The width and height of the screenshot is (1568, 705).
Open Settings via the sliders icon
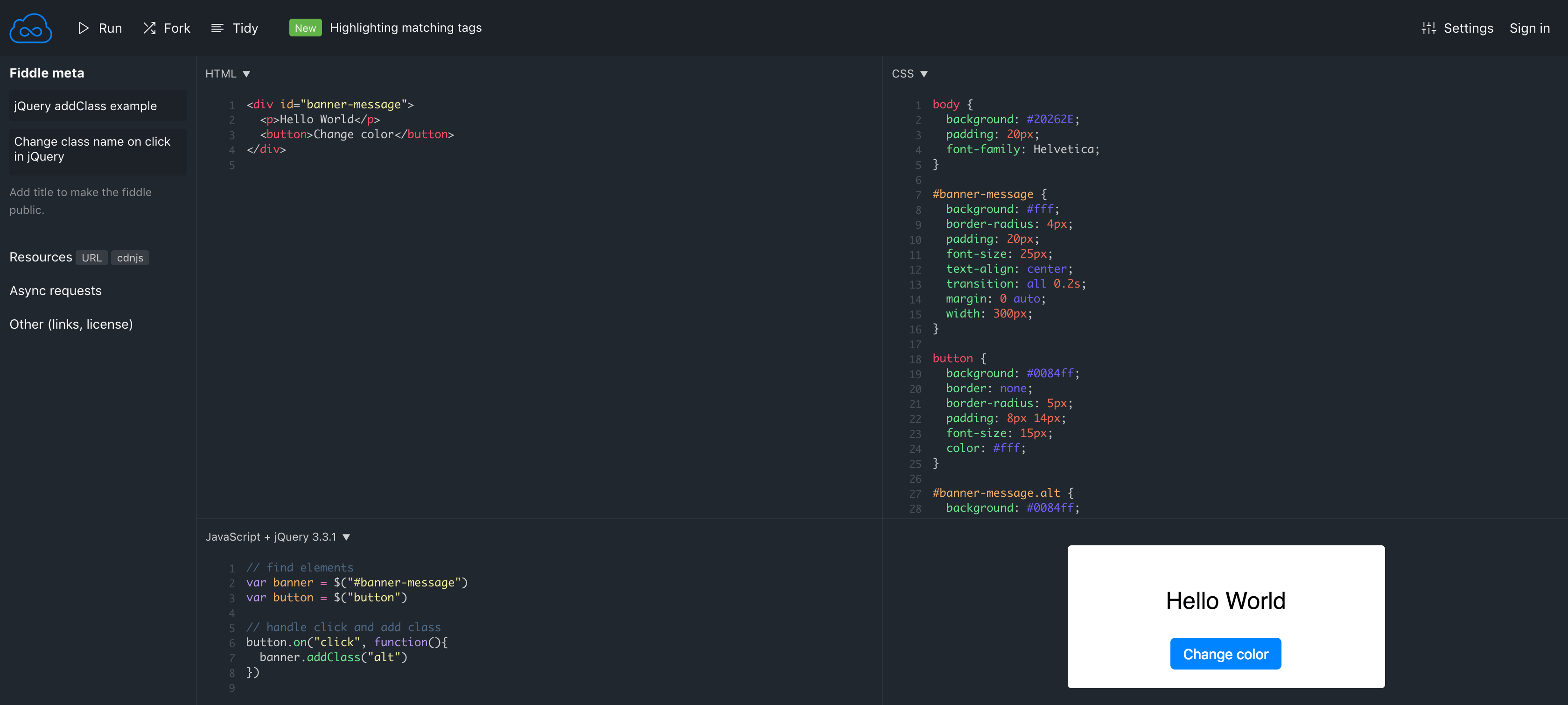[1429, 28]
